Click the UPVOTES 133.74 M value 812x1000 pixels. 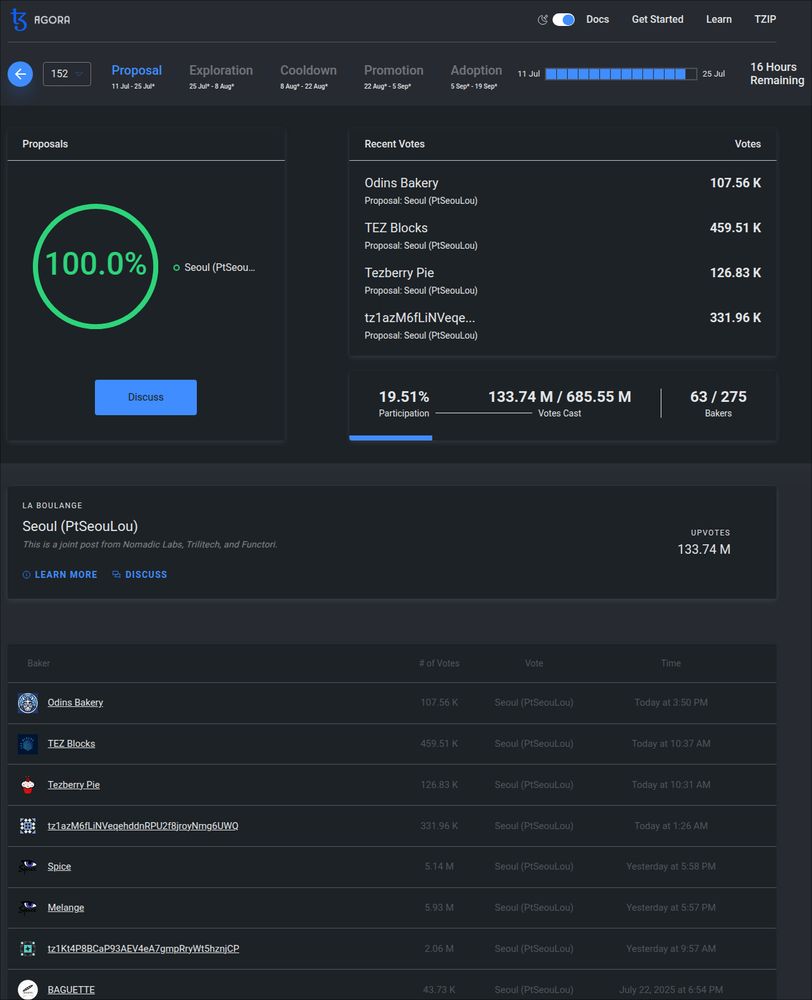[x=704, y=549]
